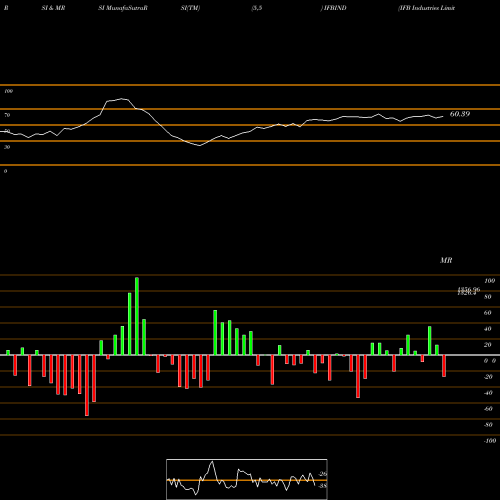Click the "IFBIND" ticker symbol text

coord(334,8)
